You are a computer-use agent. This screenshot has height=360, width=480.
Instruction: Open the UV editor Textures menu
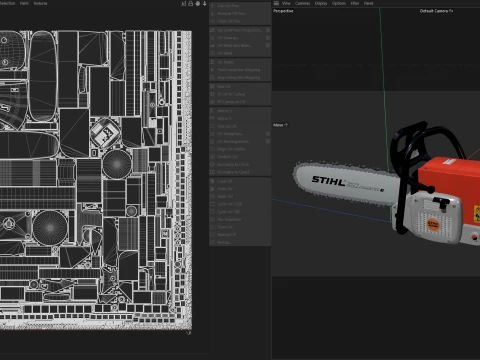[x=40, y=3]
